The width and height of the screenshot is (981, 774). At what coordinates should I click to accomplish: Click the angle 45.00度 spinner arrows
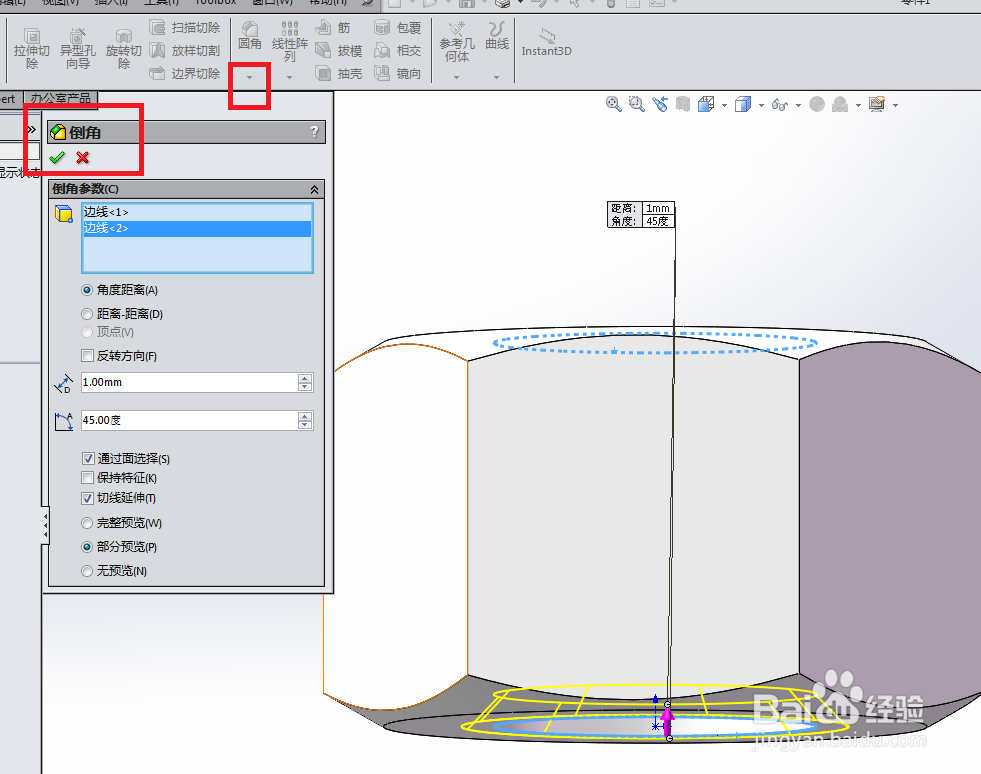[305, 420]
